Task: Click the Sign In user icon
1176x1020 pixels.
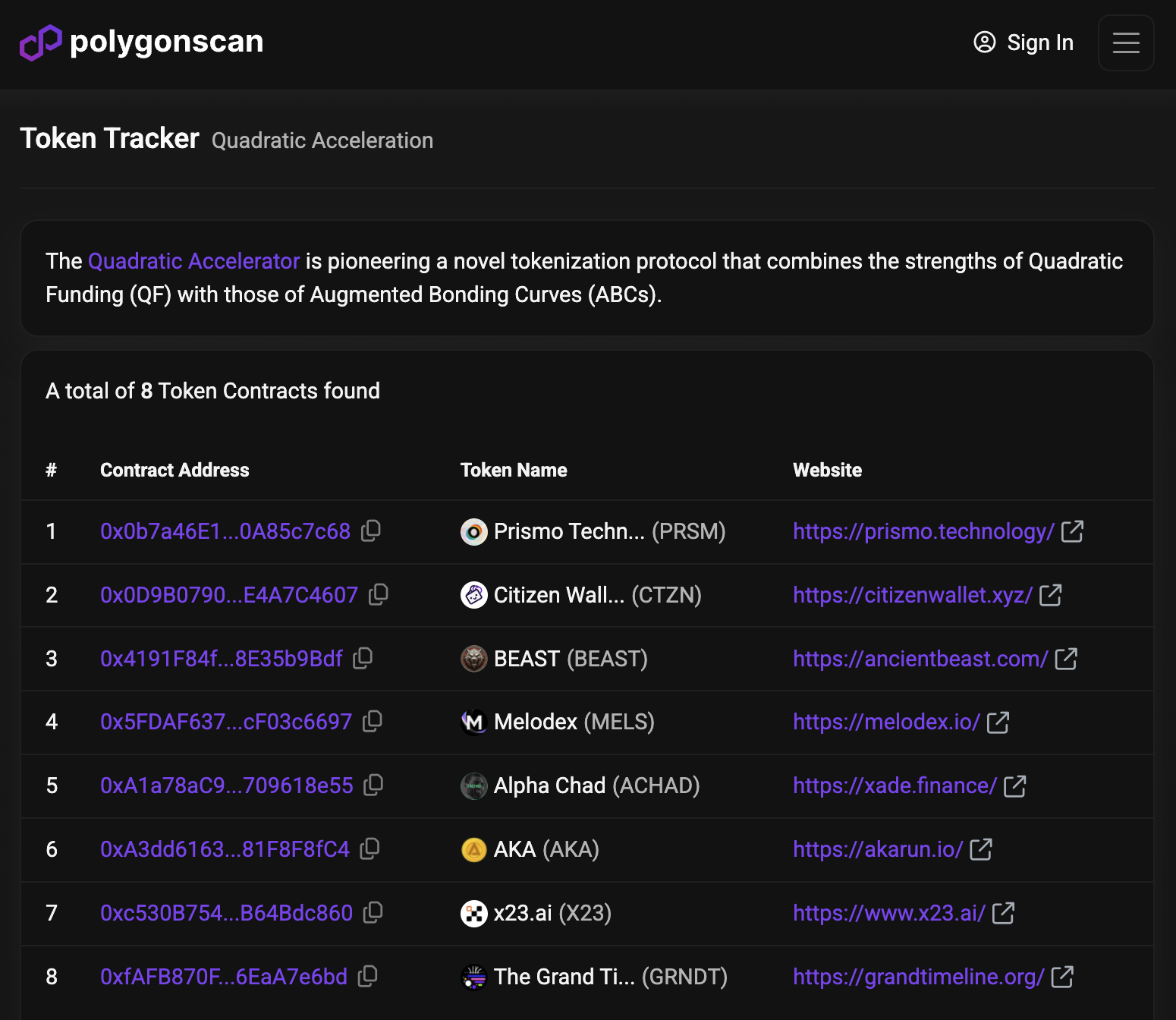Action: click(x=984, y=42)
